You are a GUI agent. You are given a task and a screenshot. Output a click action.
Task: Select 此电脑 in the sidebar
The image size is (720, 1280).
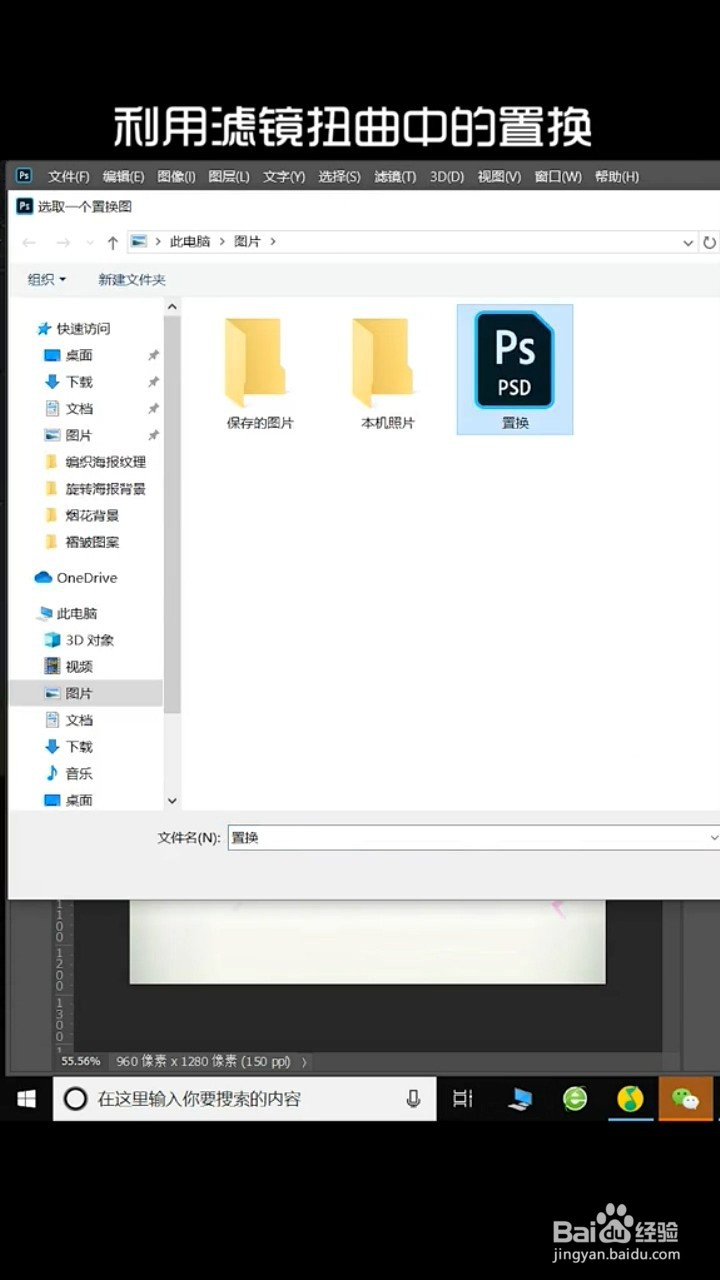[68, 613]
